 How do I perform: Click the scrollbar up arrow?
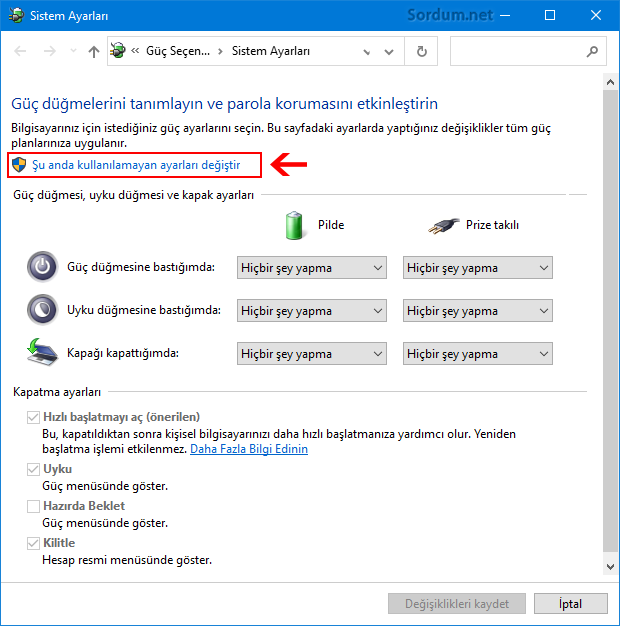click(610, 82)
